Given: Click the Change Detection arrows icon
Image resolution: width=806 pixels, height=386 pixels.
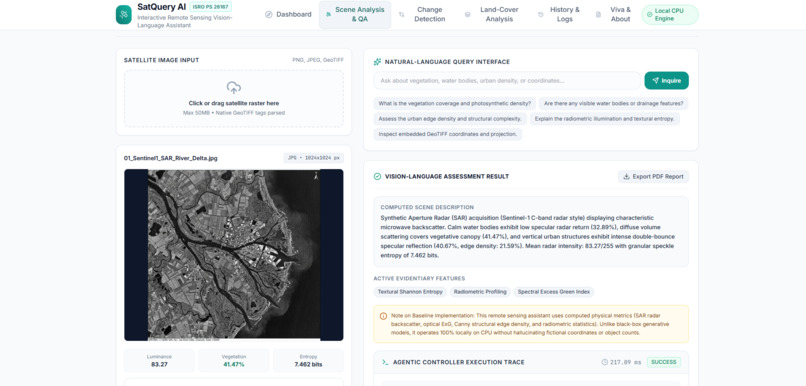Looking at the screenshot, I should coord(401,14).
